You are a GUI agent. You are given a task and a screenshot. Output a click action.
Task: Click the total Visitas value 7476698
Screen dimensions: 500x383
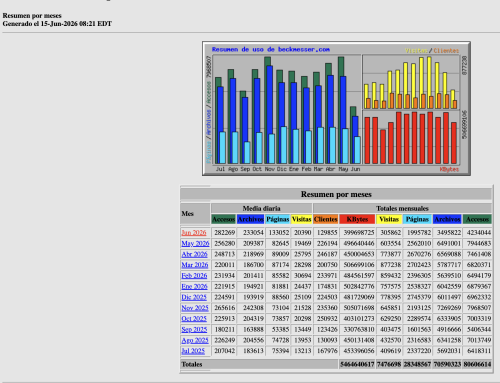(x=389, y=364)
